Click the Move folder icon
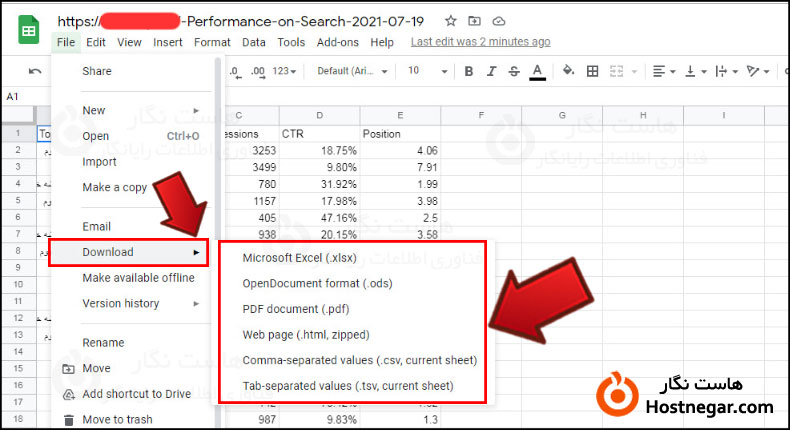This screenshot has width=790, height=430. point(69,369)
